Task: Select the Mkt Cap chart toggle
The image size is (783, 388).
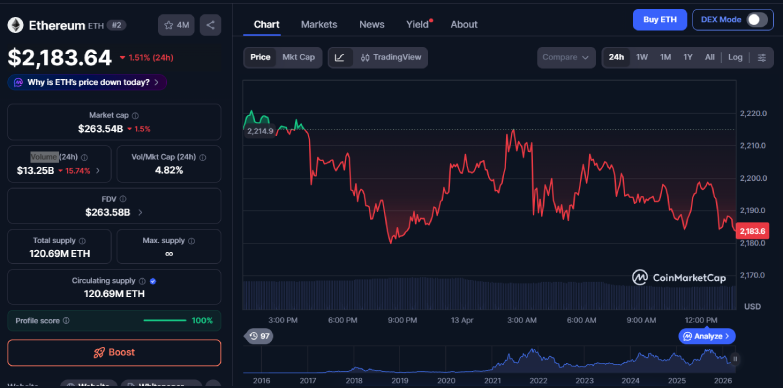Action: [299, 57]
